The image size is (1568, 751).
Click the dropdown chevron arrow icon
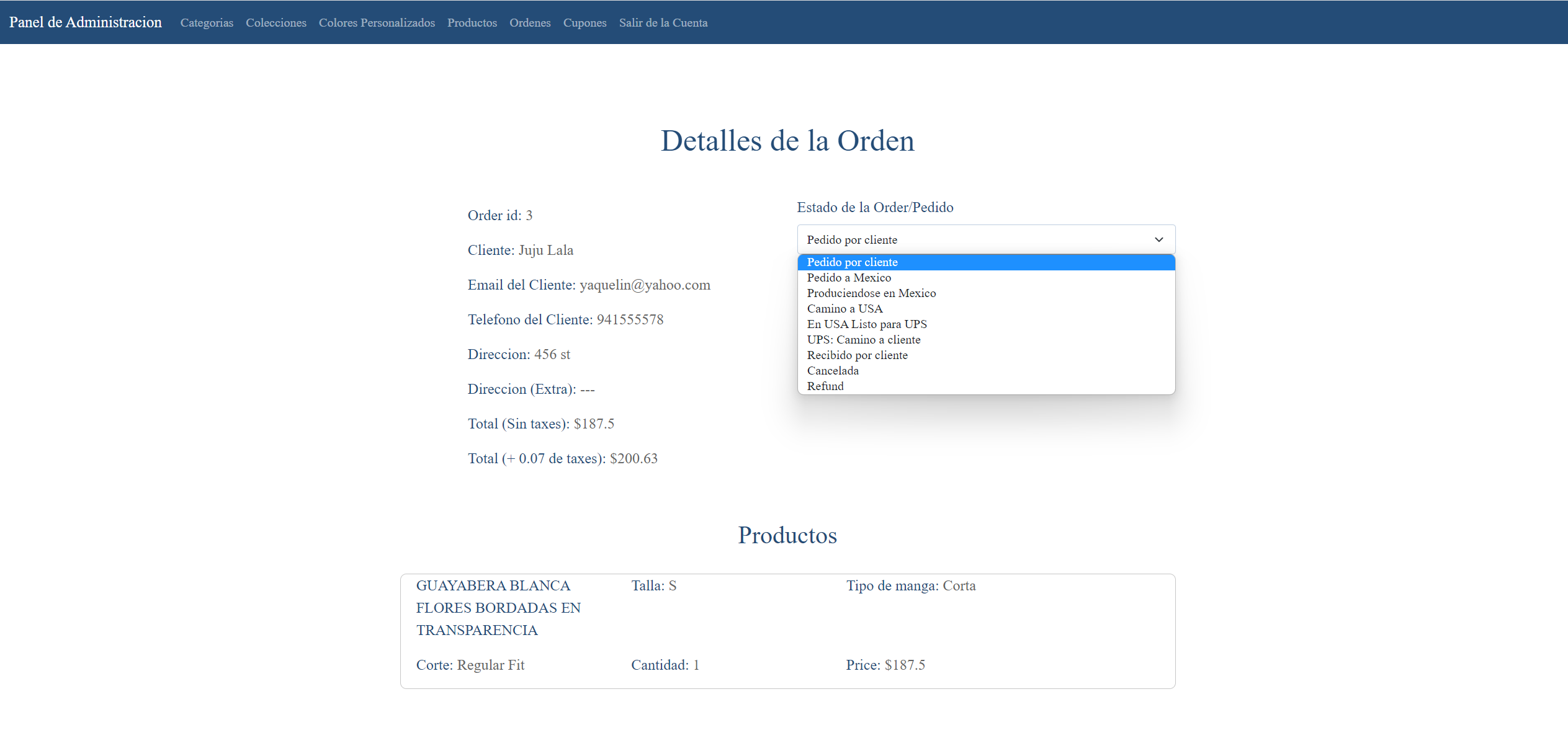[1158, 239]
